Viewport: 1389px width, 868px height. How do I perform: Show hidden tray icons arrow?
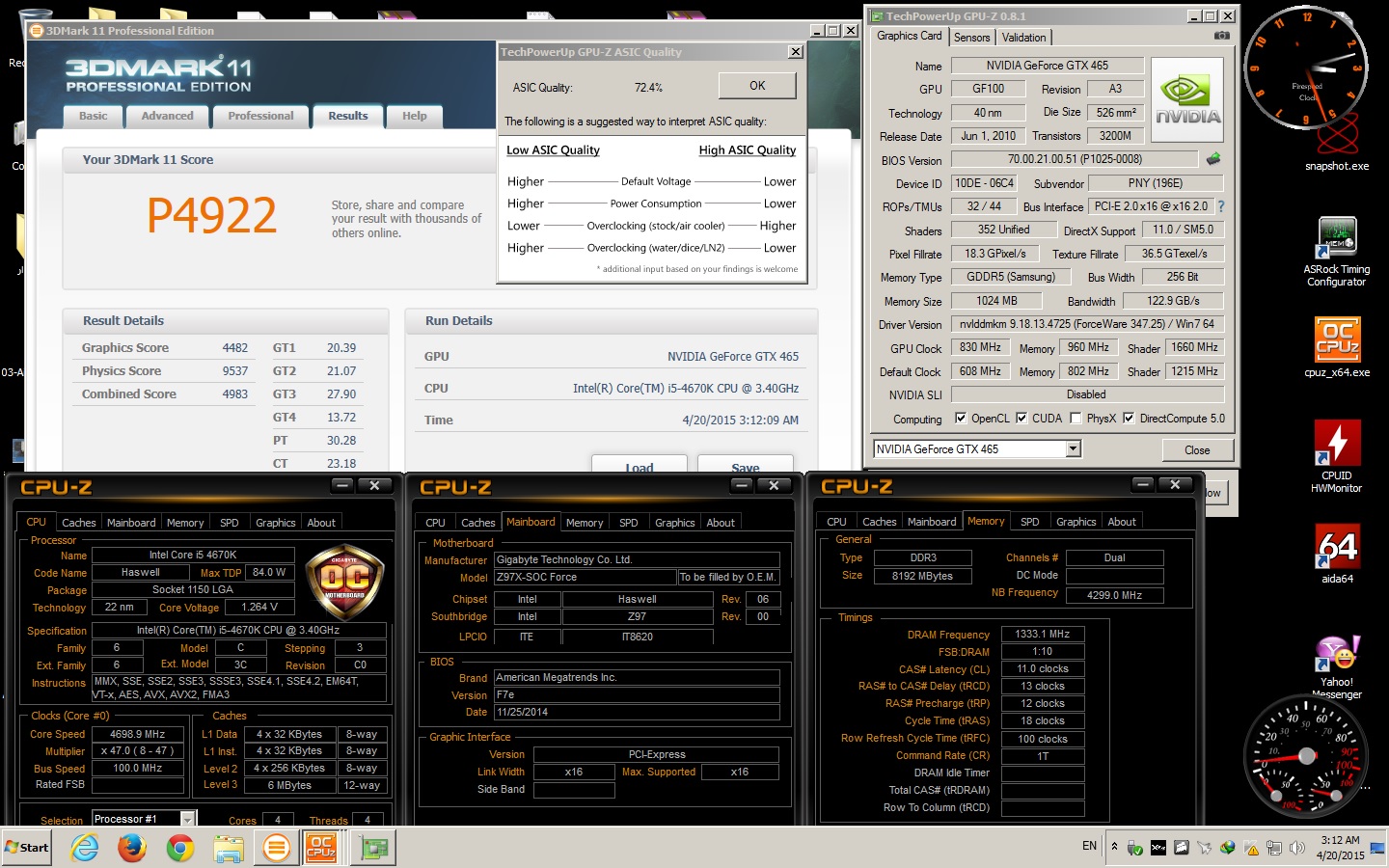[x=1114, y=847]
